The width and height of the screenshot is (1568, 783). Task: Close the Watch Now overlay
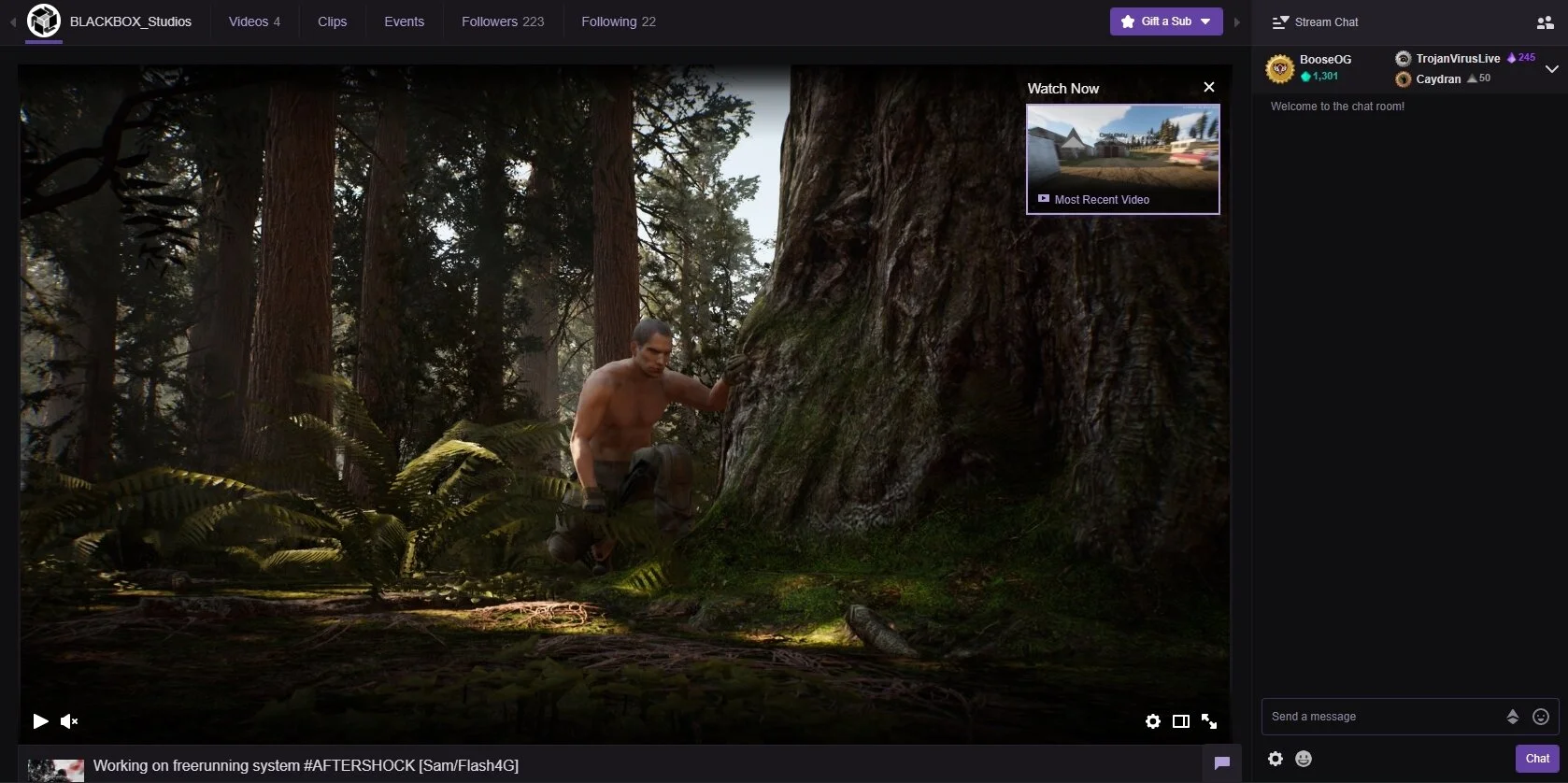1209,87
